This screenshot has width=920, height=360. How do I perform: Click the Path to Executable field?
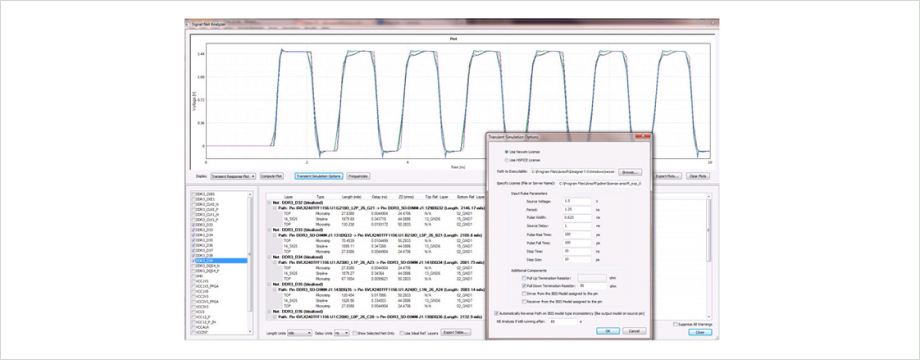(x=573, y=172)
